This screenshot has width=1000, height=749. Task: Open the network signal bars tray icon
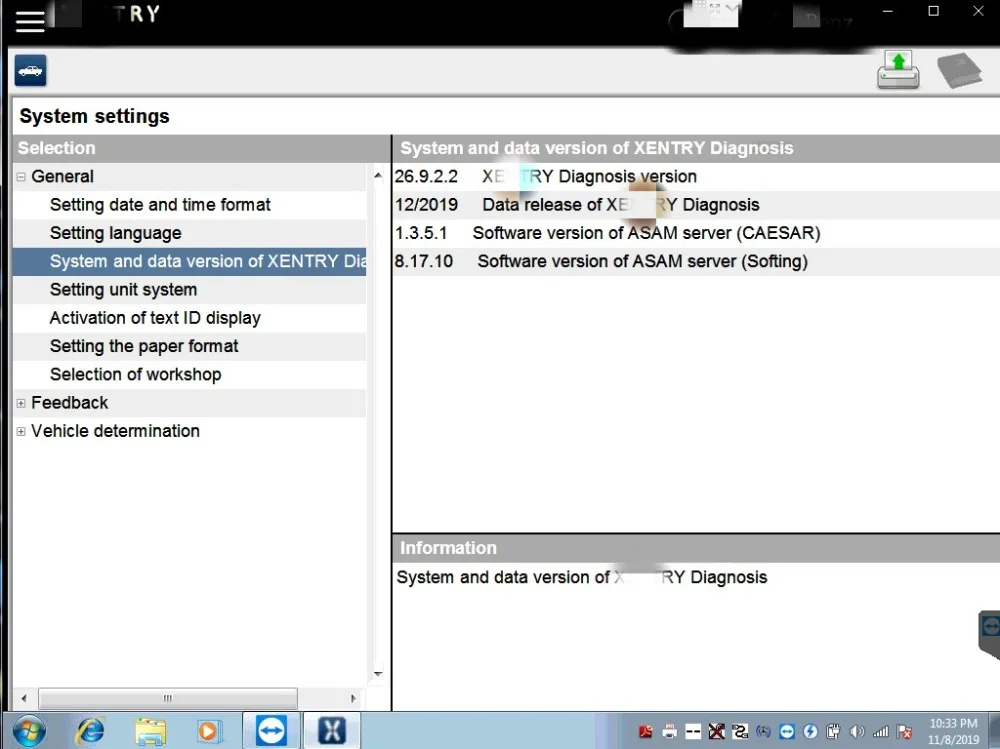(x=881, y=732)
